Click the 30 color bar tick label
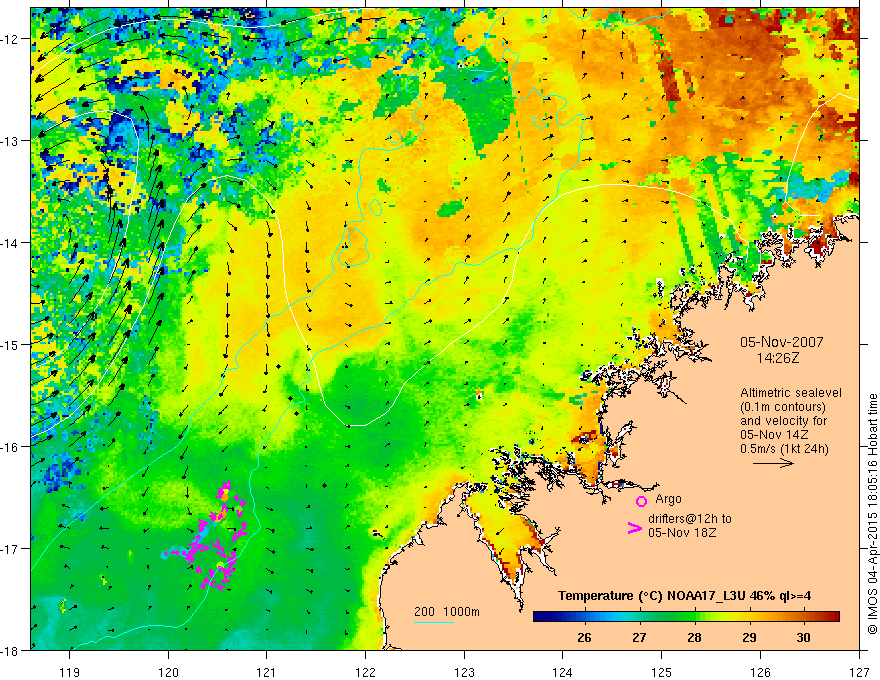This screenshot has width=880, height=680. tap(804, 637)
